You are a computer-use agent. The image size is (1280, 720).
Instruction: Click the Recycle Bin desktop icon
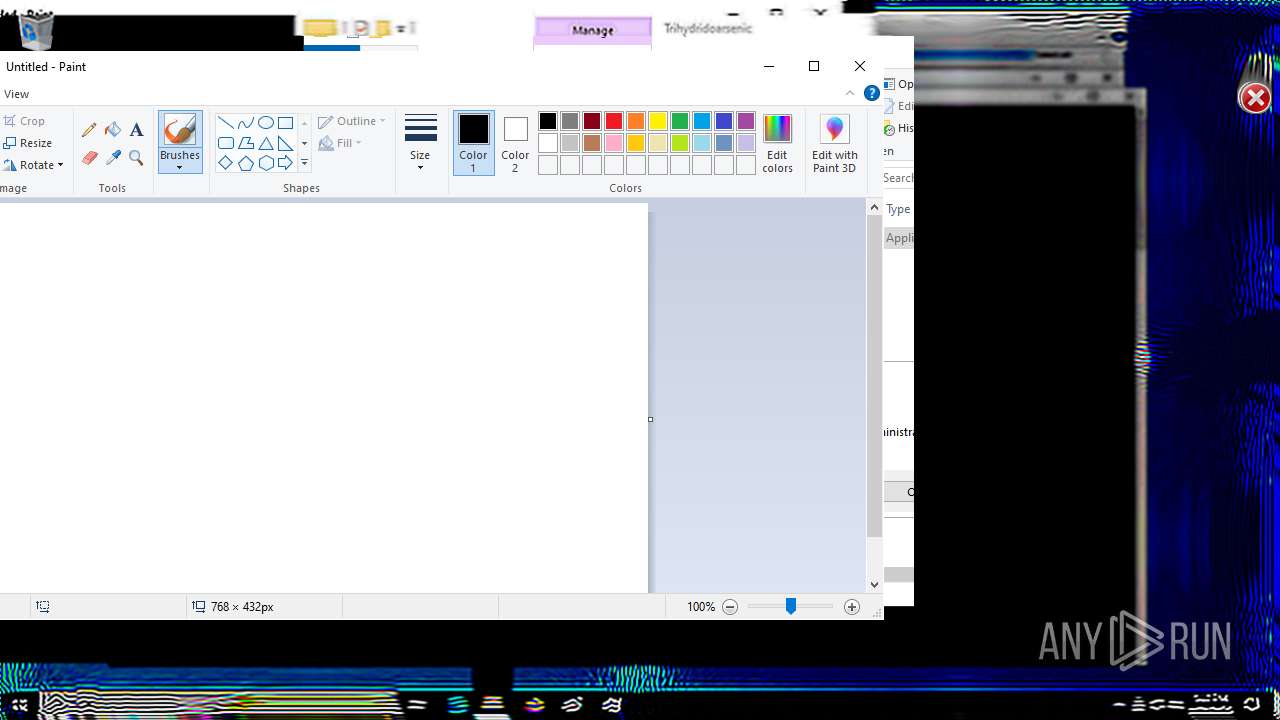coord(37,30)
